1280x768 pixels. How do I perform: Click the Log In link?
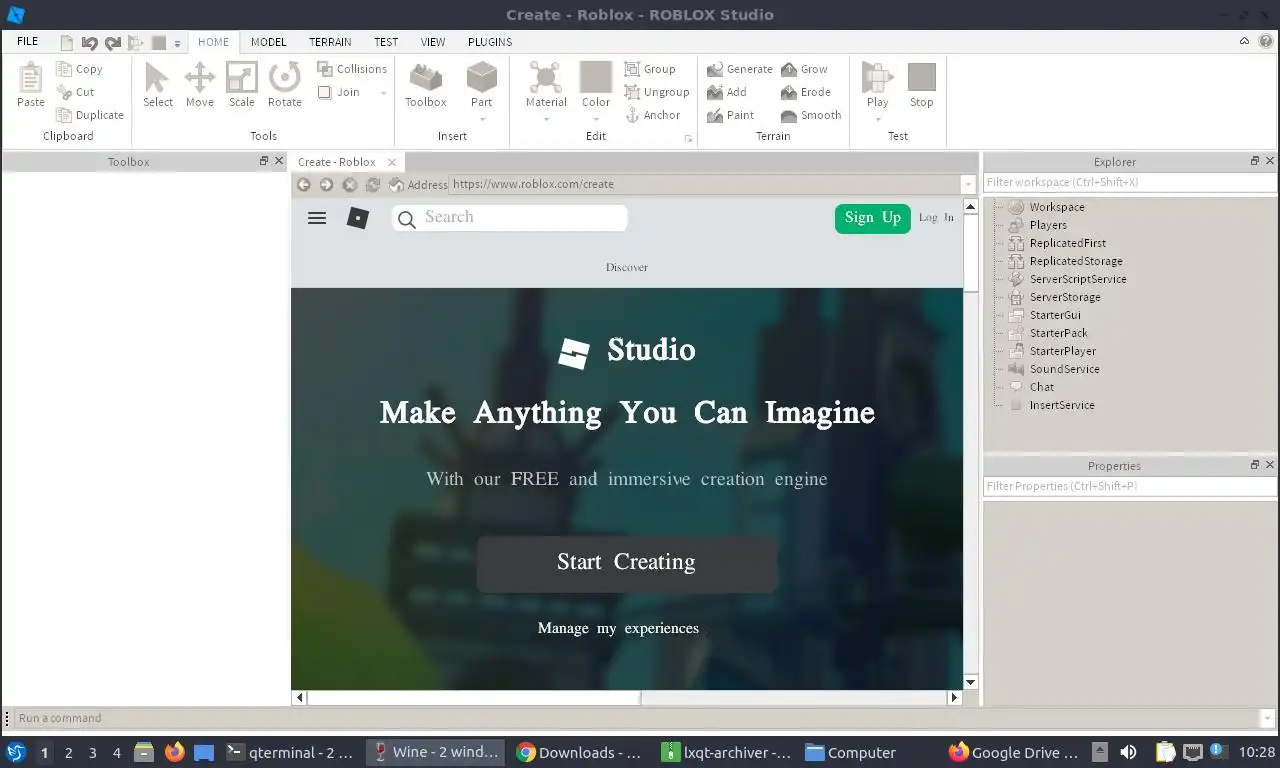tap(936, 217)
